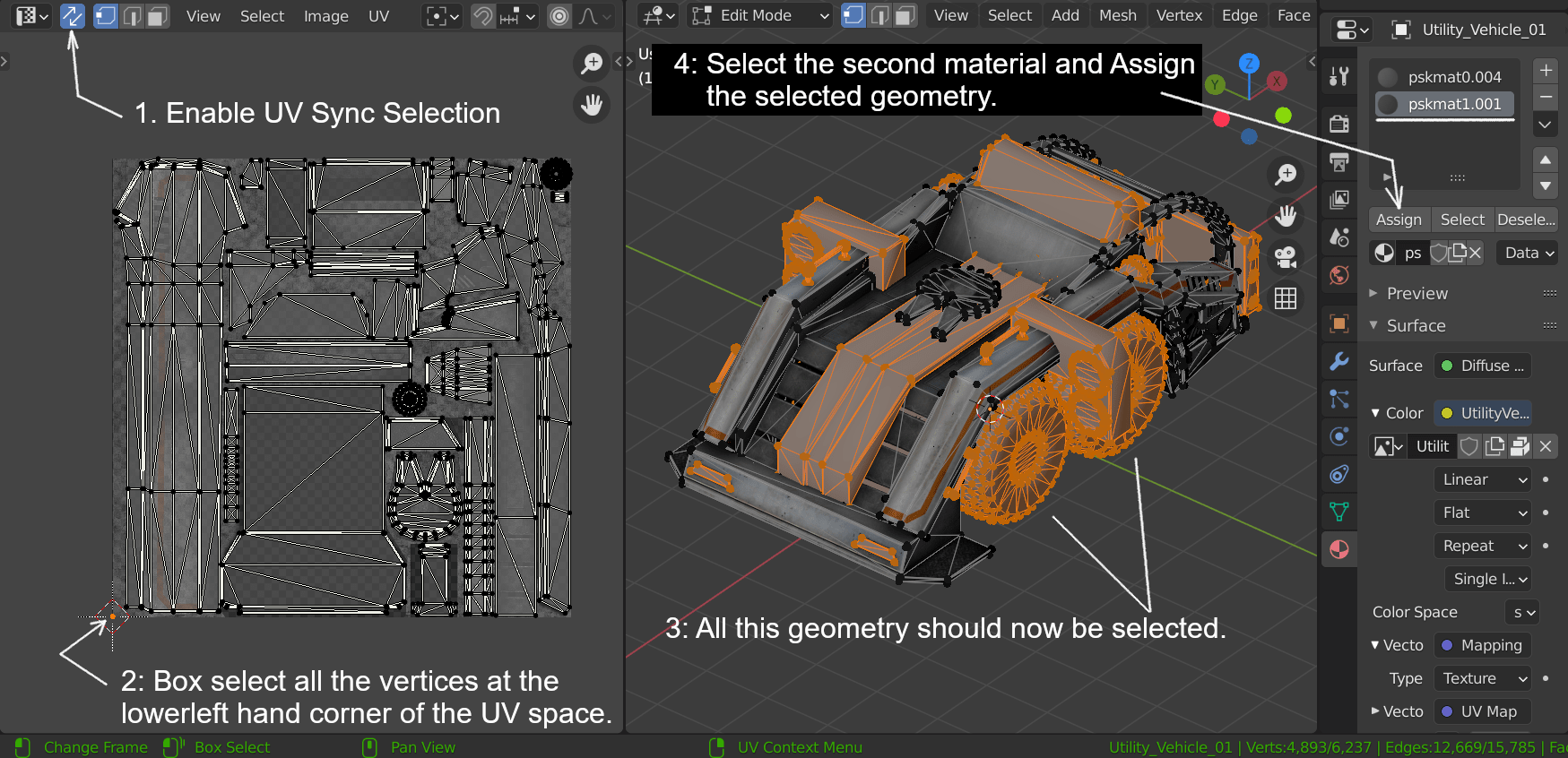Click UV editor pan hand icon
Screen dimensions: 1568x758
tap(592, 105)
